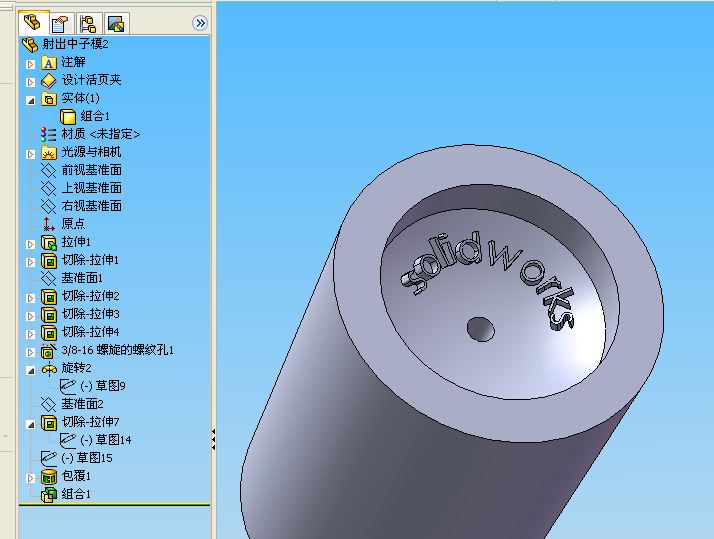Click the 设计活页夹 design binder icon

[49, 81]
